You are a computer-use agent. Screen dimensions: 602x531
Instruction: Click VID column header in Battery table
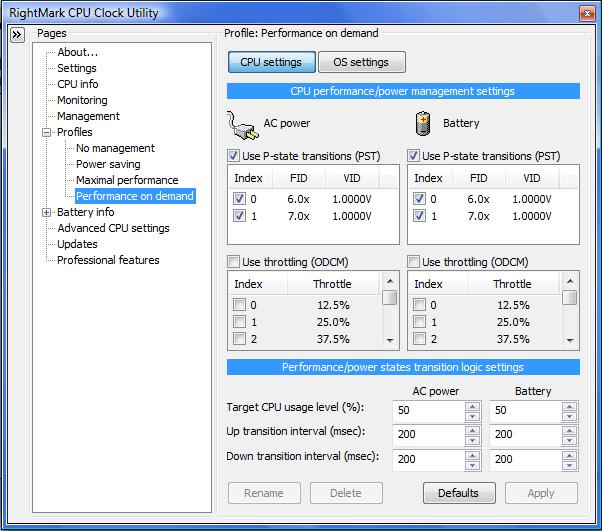[532, 178]
